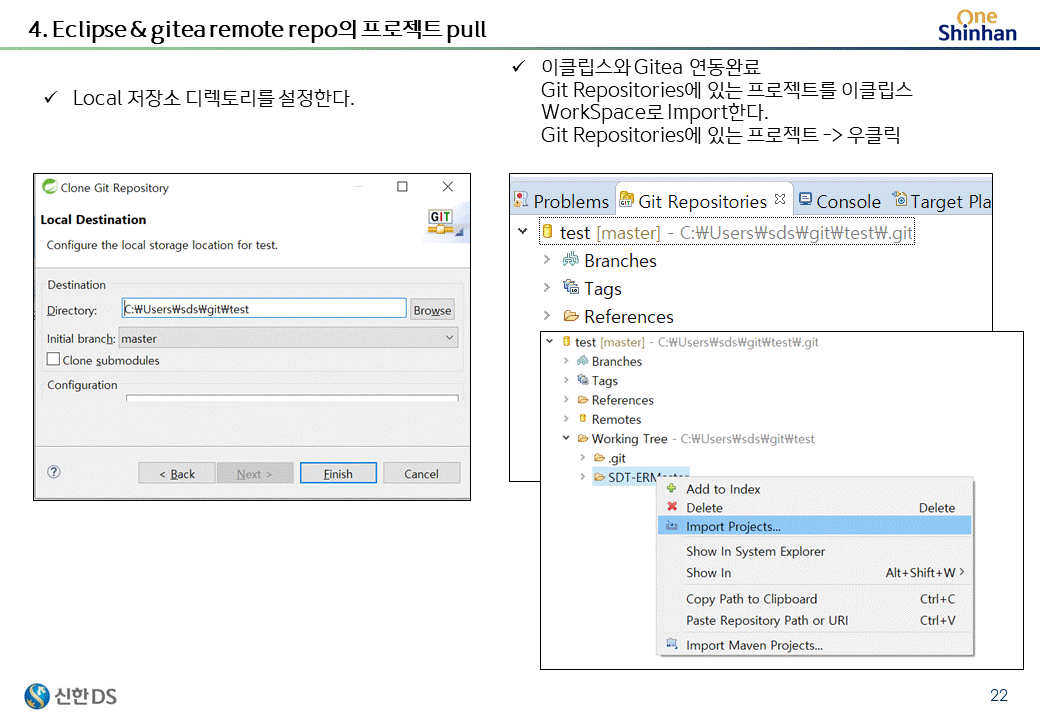Switch to the Problems tab
This screenshot has height=720, width=1040.
[x=561, y=201]
